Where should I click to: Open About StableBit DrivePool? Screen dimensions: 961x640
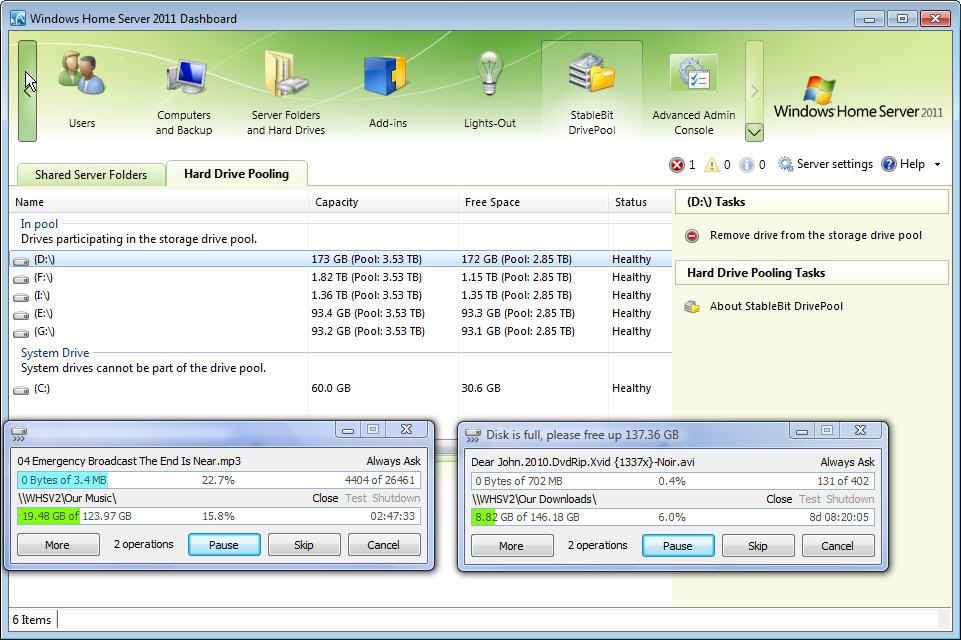click(776, 307)
